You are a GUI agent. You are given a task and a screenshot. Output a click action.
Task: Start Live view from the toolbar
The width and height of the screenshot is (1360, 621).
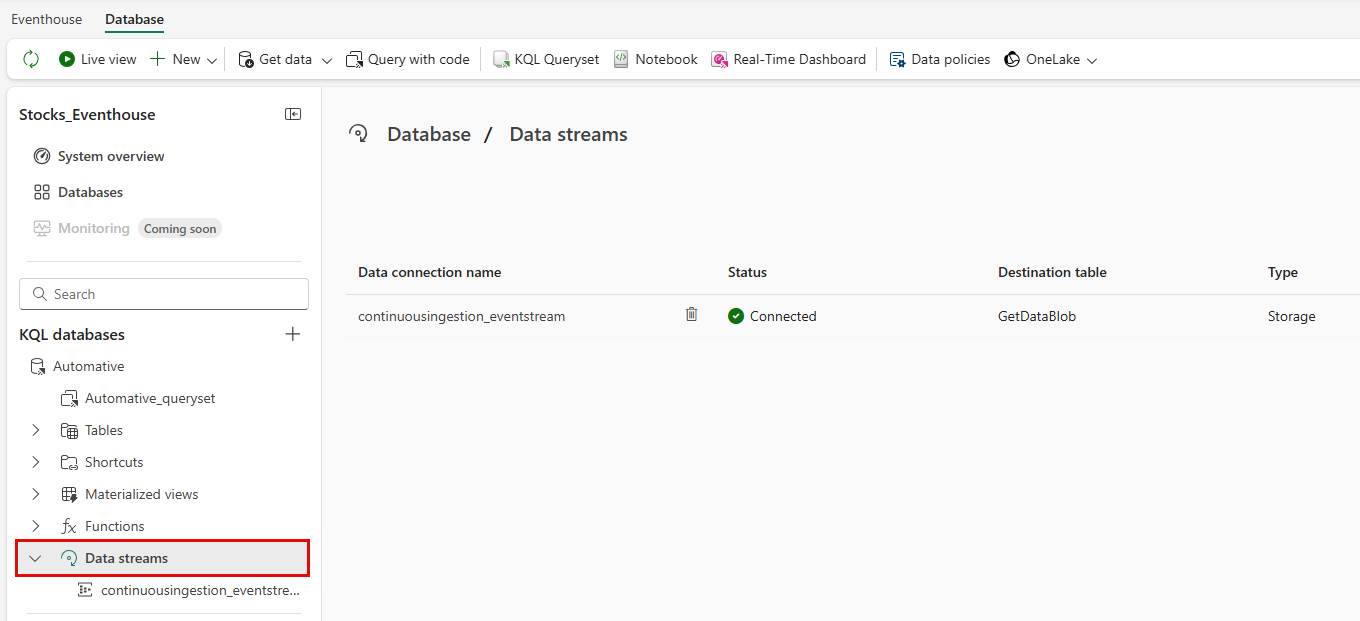tap(97, 59)
